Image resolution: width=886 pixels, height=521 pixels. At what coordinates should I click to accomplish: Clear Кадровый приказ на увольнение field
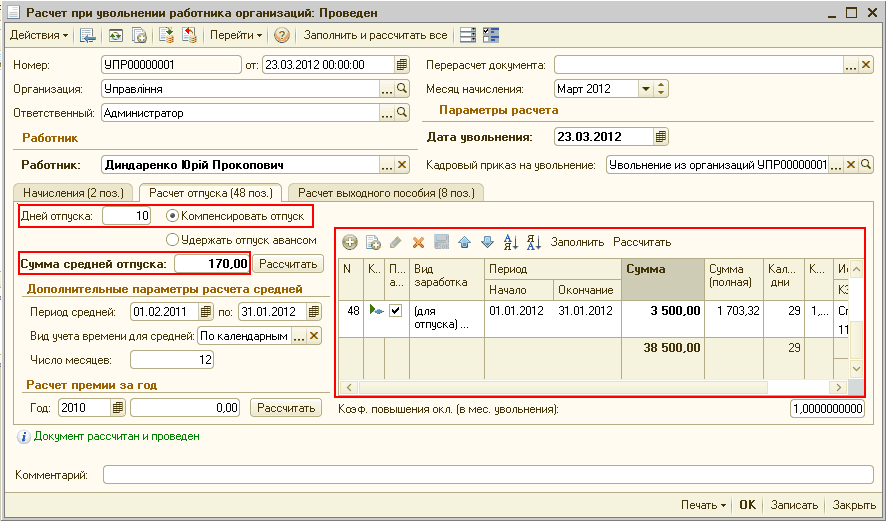[851, 165]
